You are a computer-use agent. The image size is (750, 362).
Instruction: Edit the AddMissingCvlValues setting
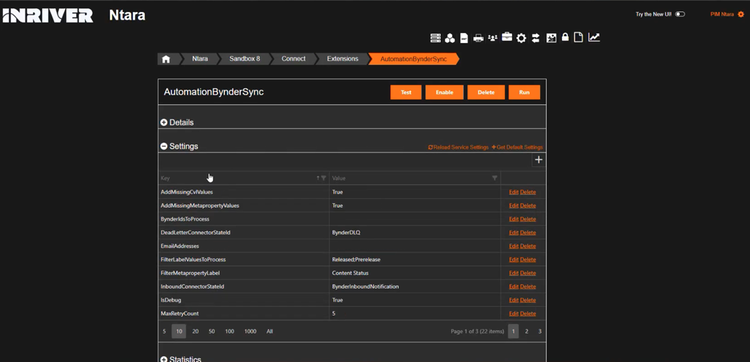point(514,192)
